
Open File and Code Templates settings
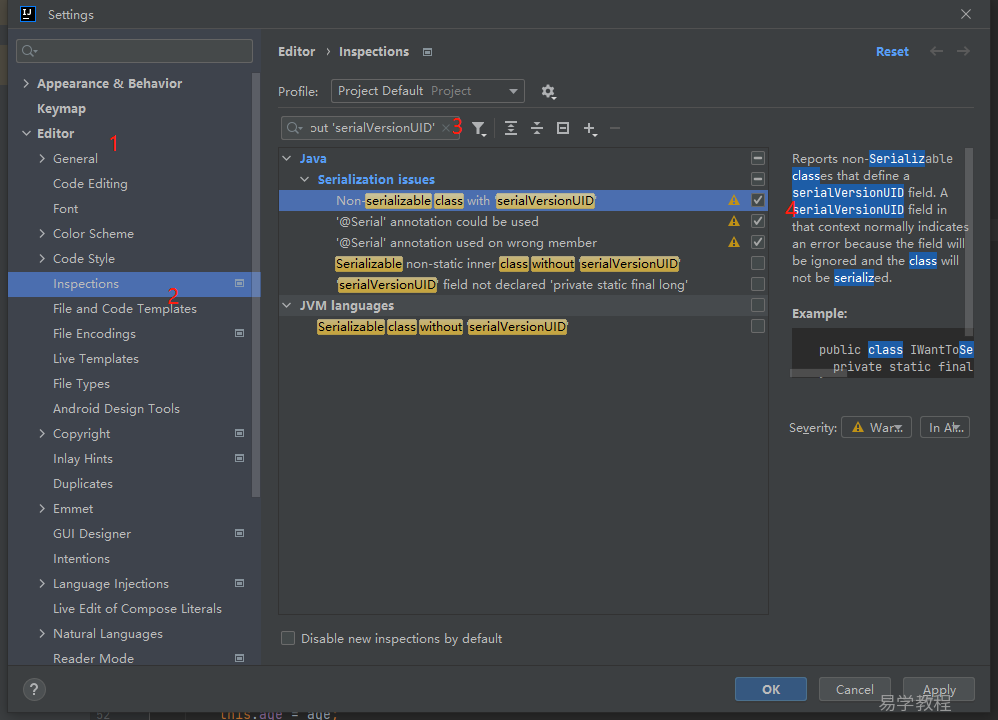click(125, 309)
